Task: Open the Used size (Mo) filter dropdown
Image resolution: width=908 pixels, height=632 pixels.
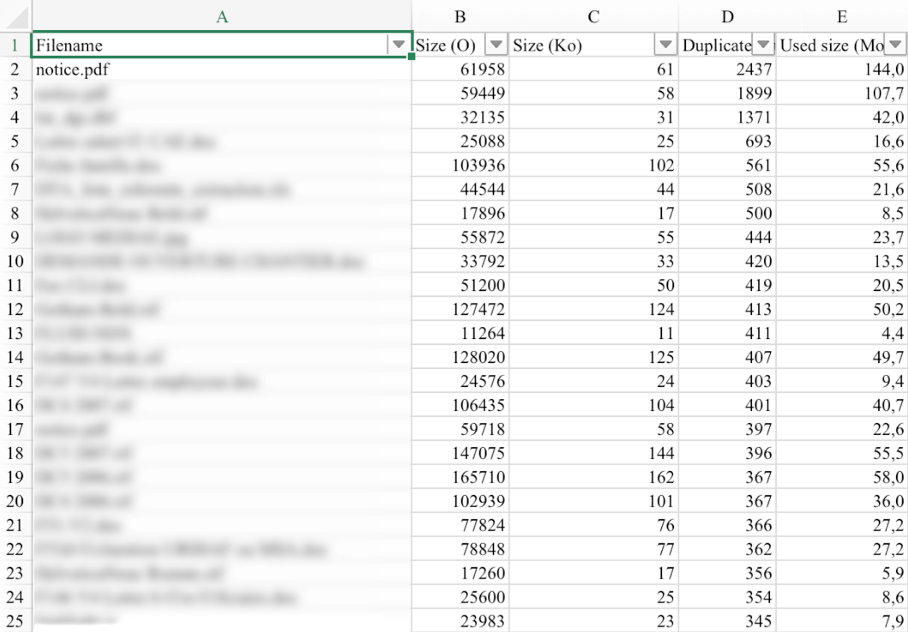Action: (x=896, y=45)
